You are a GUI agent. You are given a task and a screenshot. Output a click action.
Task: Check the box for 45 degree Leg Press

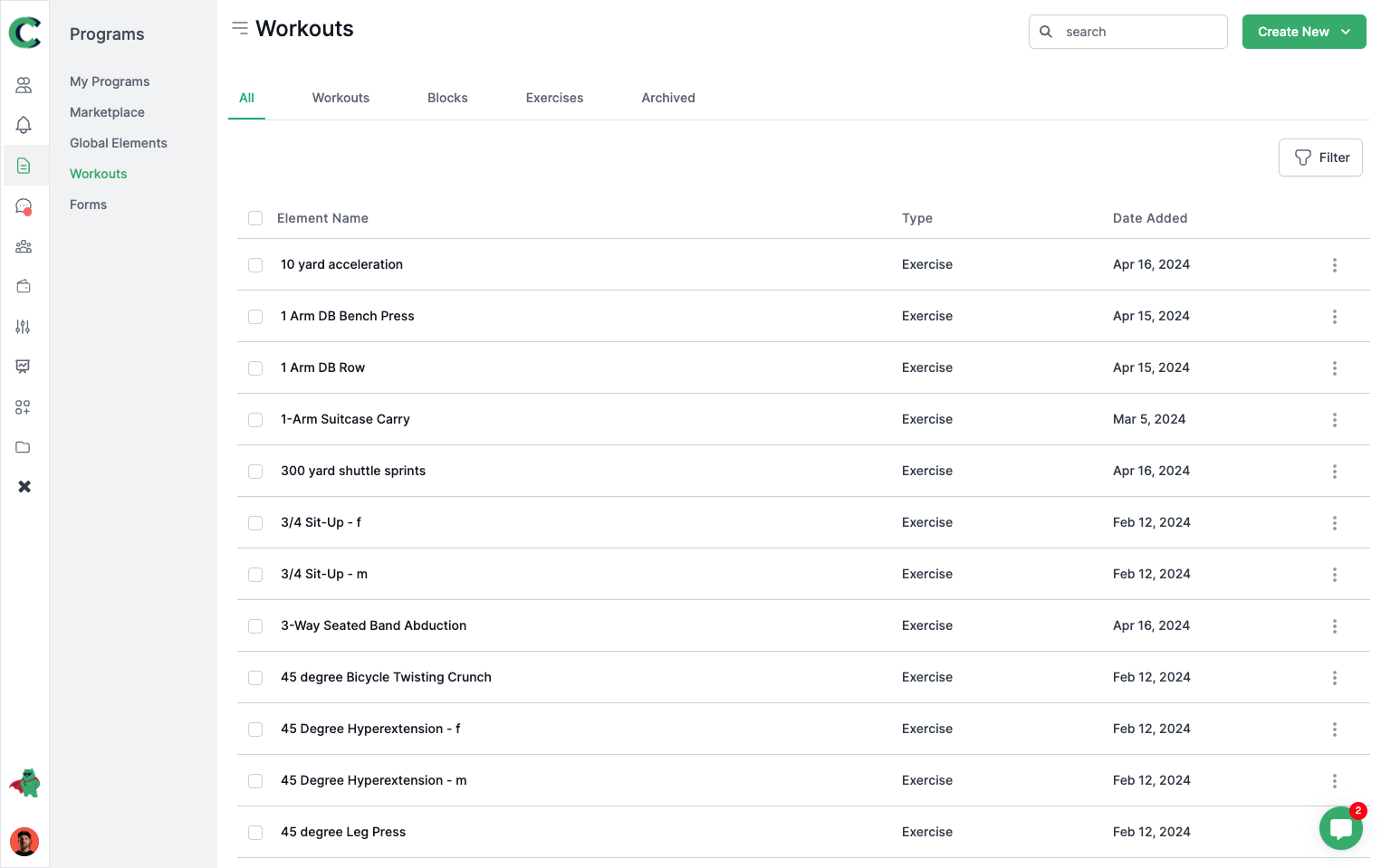255,833
